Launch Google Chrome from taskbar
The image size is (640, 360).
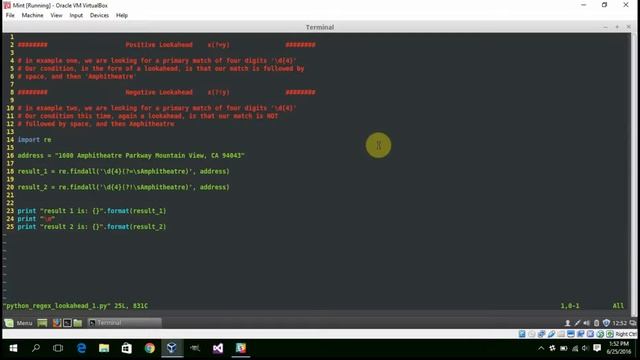coord(149,348)
